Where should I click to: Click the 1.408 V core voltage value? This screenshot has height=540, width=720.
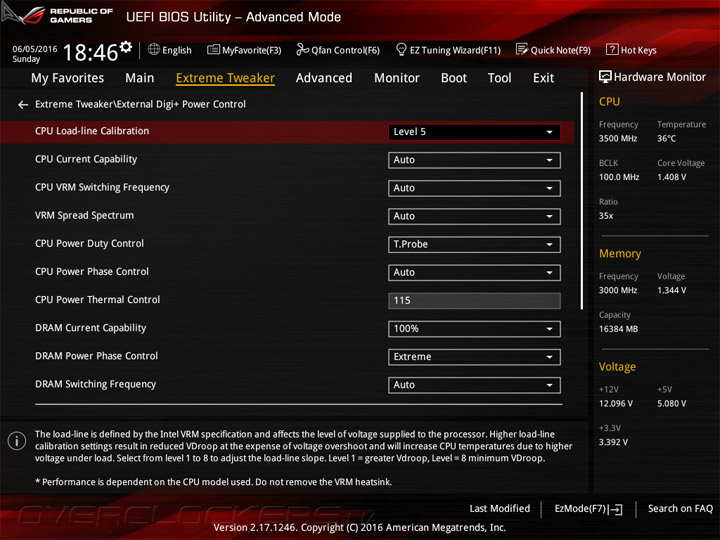point(671,177)
